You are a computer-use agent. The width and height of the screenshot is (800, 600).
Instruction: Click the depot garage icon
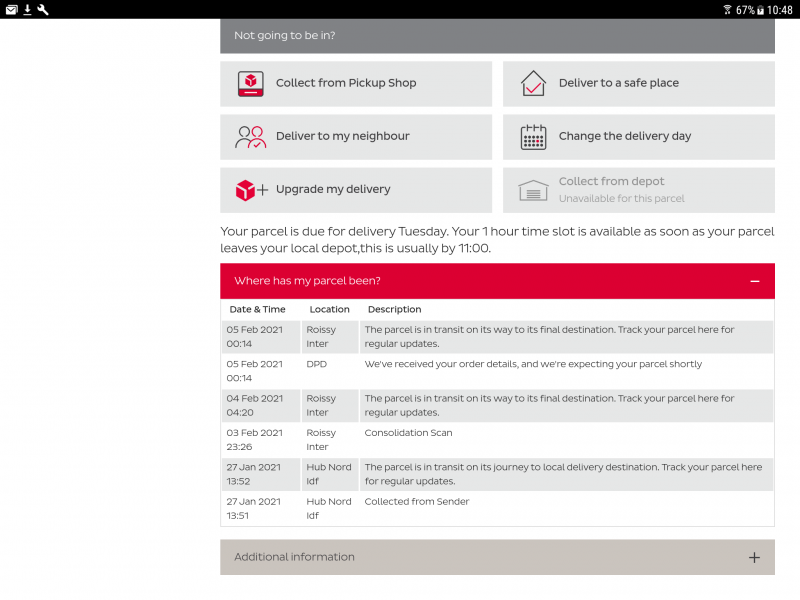pyautogui.click(x=533, y=190)
